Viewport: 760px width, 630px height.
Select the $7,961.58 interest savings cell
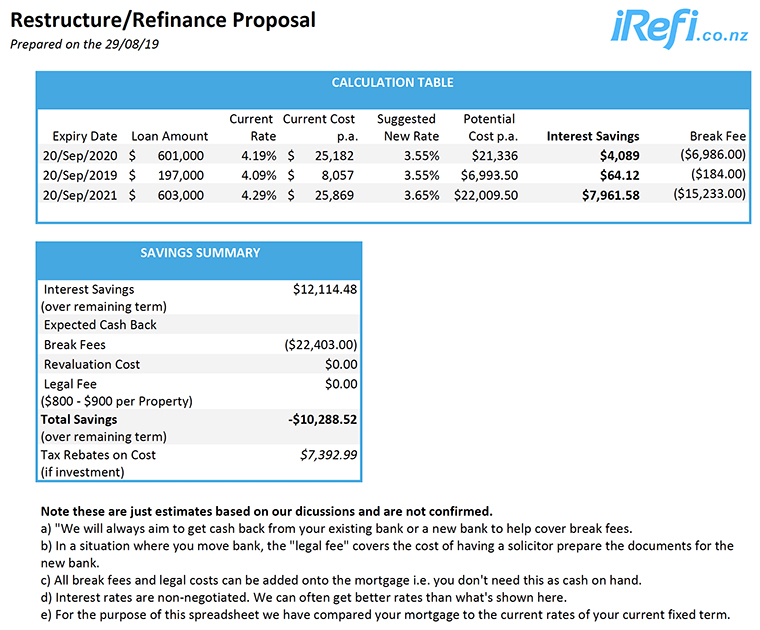610,195
